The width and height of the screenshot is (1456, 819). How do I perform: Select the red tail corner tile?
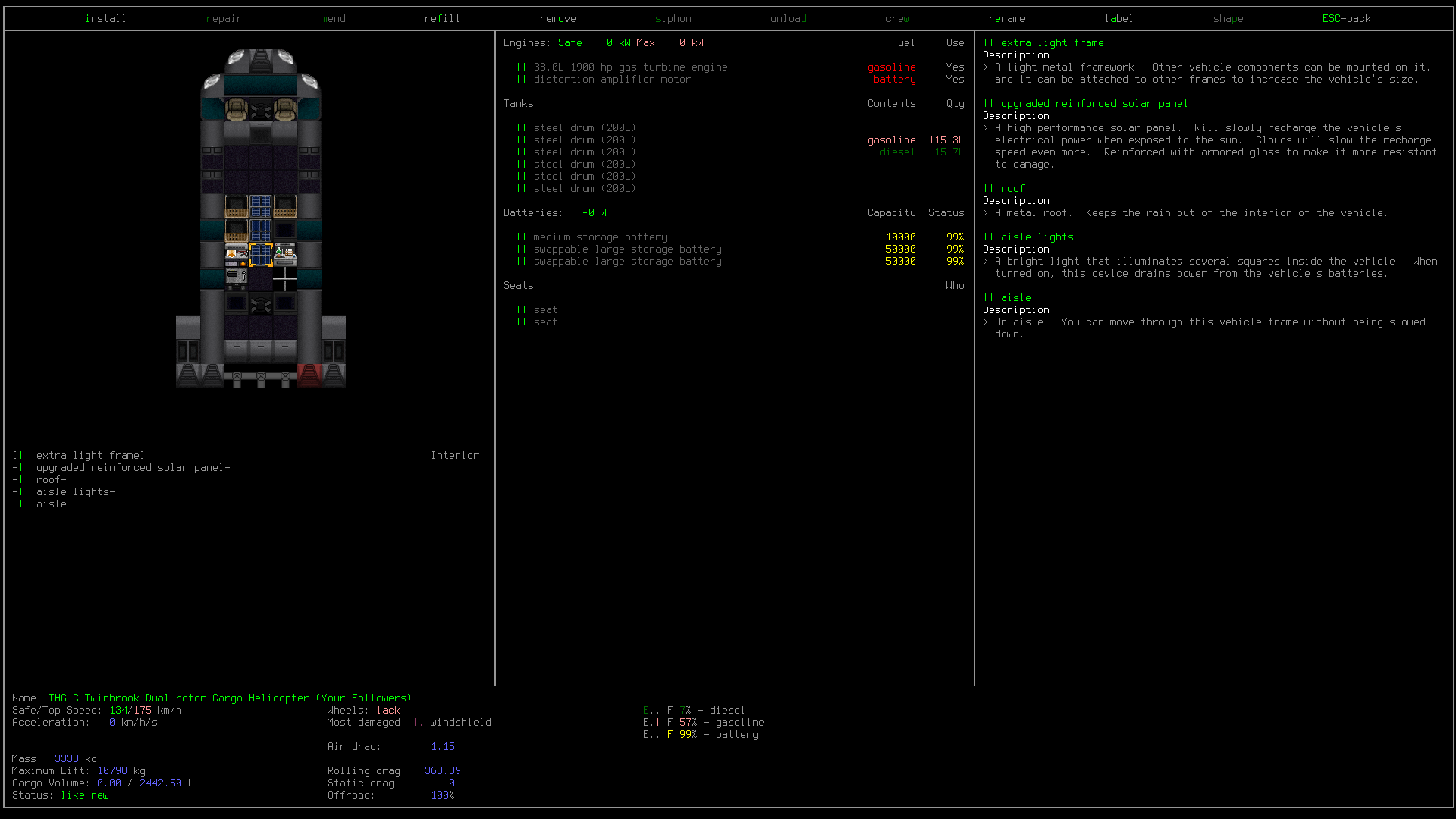click(309, 376)
